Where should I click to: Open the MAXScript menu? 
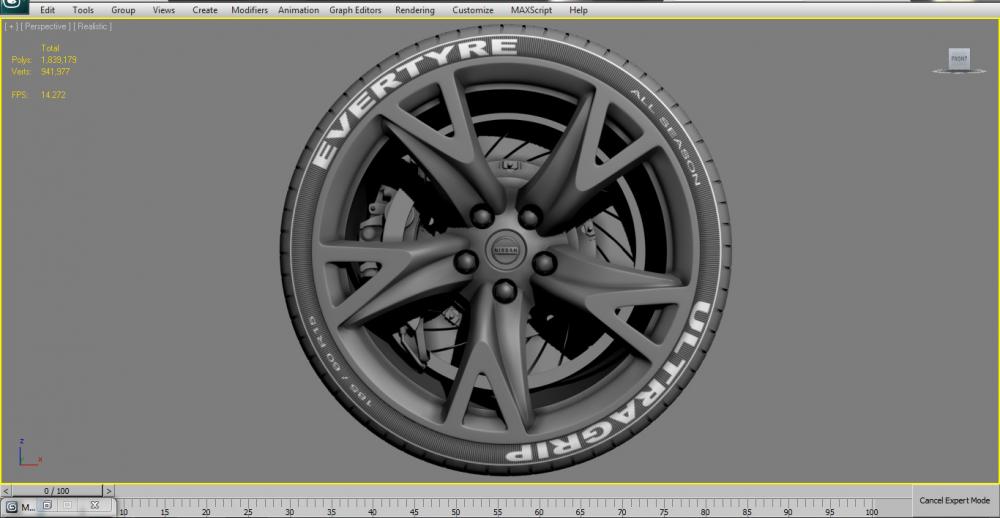coord(532,10)
